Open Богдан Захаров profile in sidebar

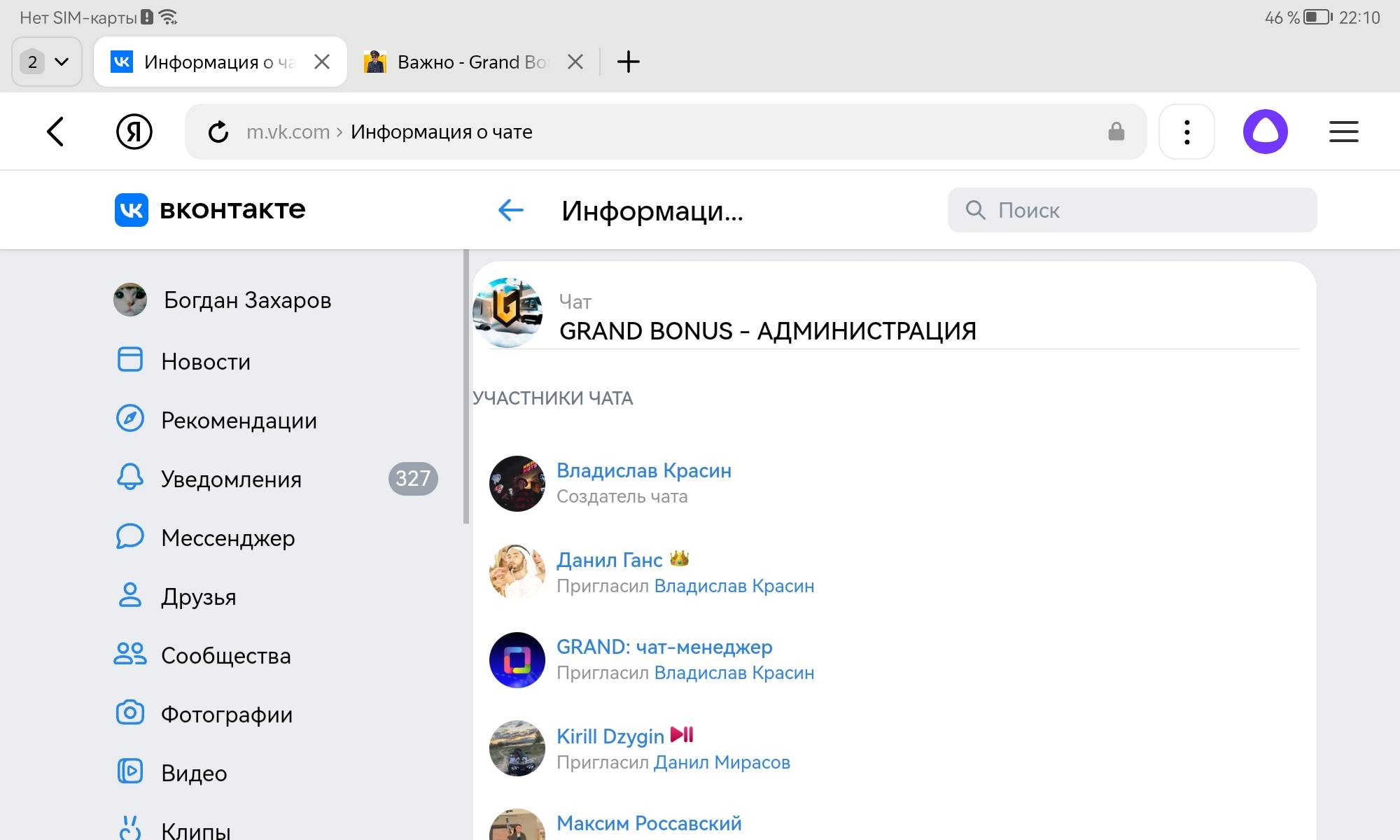[247, 300]
